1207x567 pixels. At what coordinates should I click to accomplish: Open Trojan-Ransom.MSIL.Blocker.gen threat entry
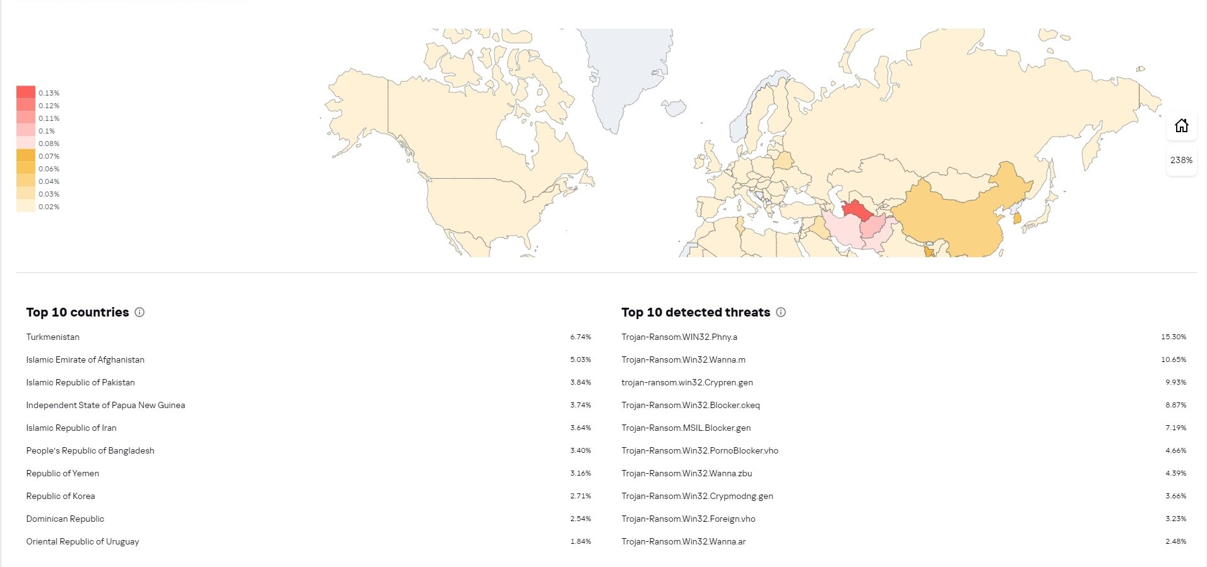[x=686, y=428]
